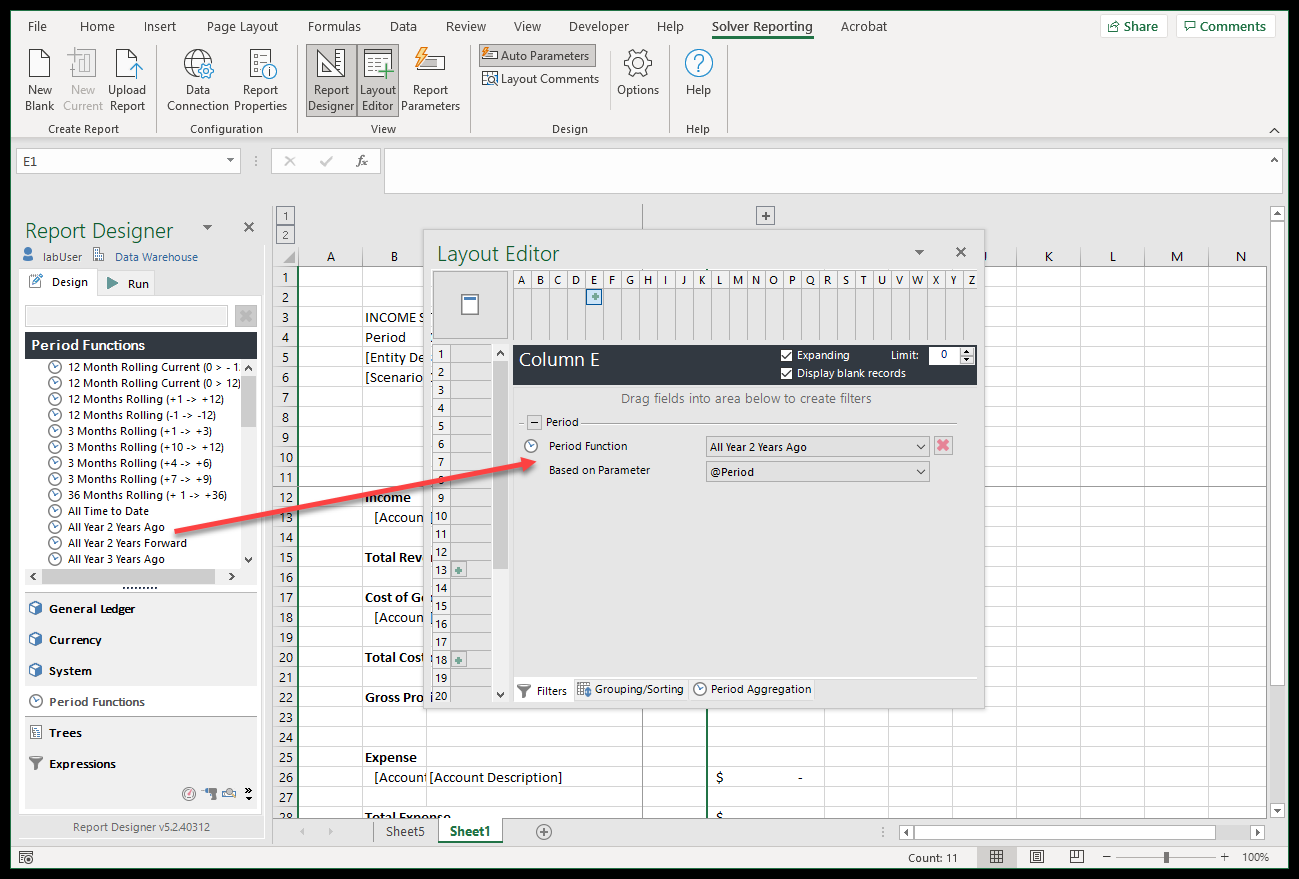Open the Based on Parameter dropdown
1299x879 pixels.
[x=920, y=472]
